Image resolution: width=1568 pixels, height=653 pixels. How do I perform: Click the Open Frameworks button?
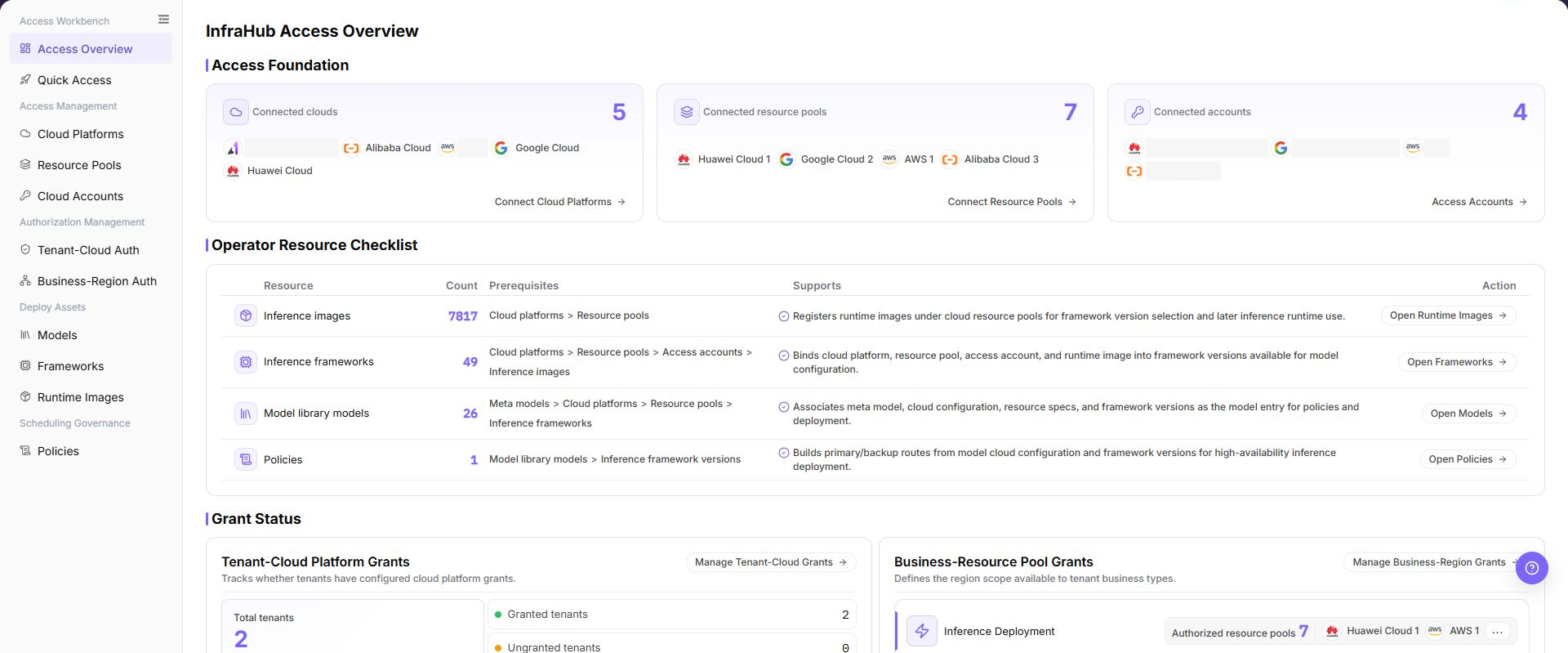tap(1457, 362)
